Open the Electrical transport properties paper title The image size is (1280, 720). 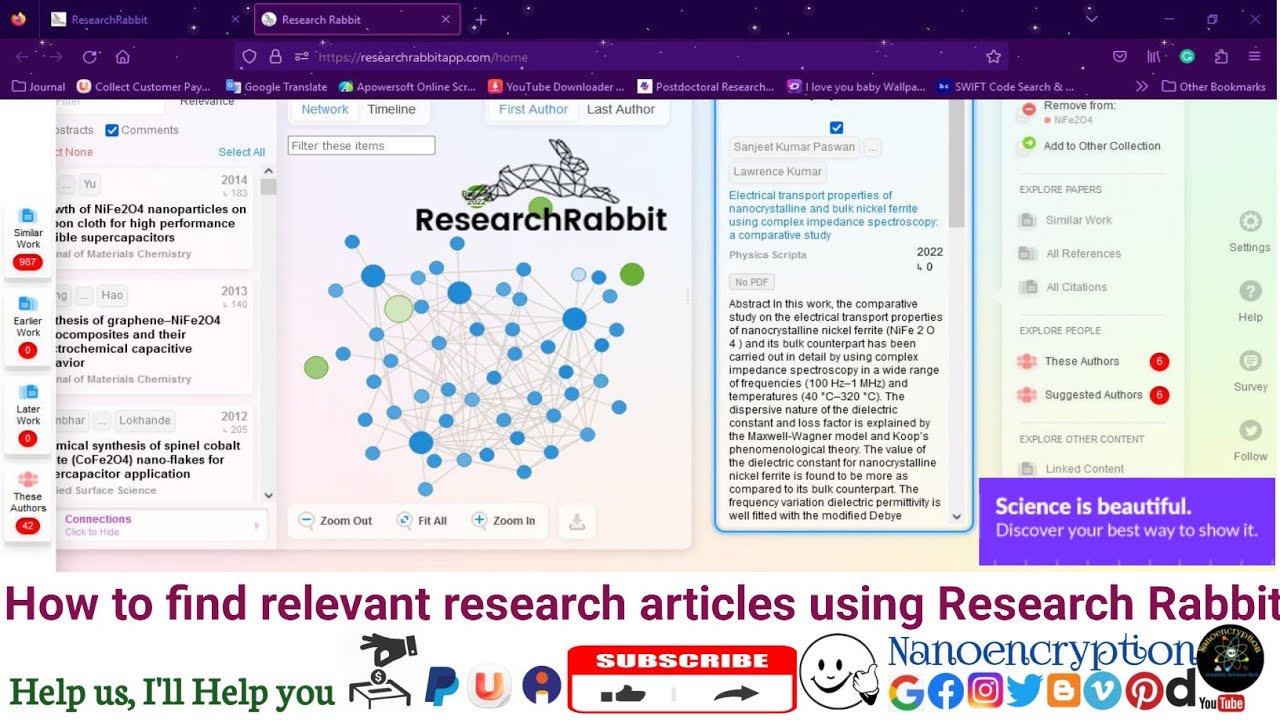[833, 215]
